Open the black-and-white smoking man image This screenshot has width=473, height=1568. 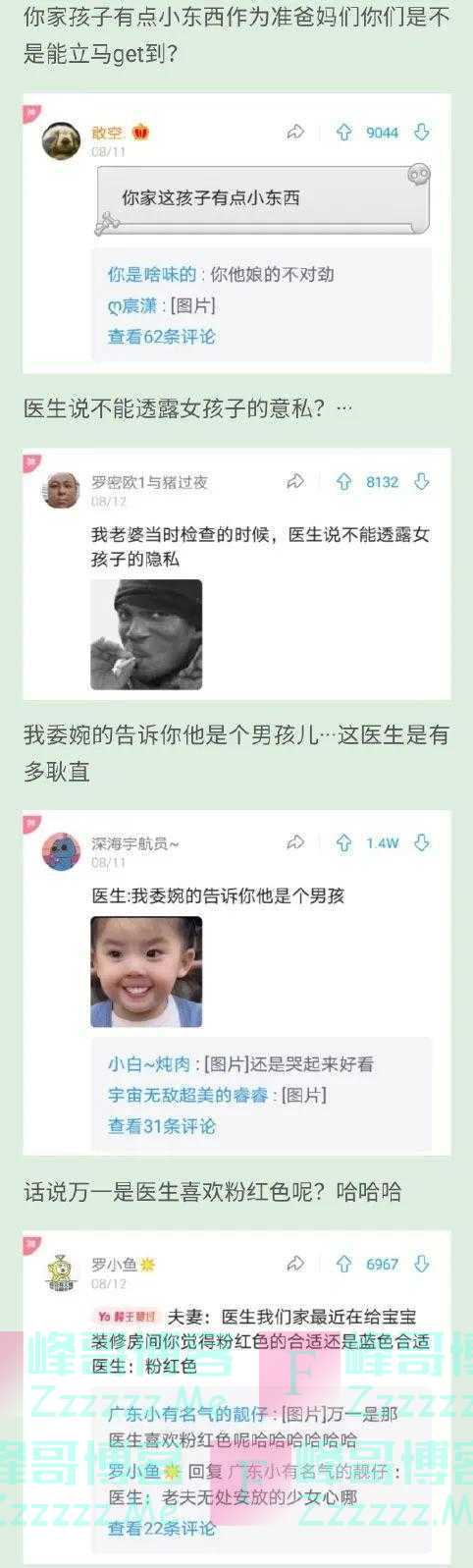pos(146,634)
